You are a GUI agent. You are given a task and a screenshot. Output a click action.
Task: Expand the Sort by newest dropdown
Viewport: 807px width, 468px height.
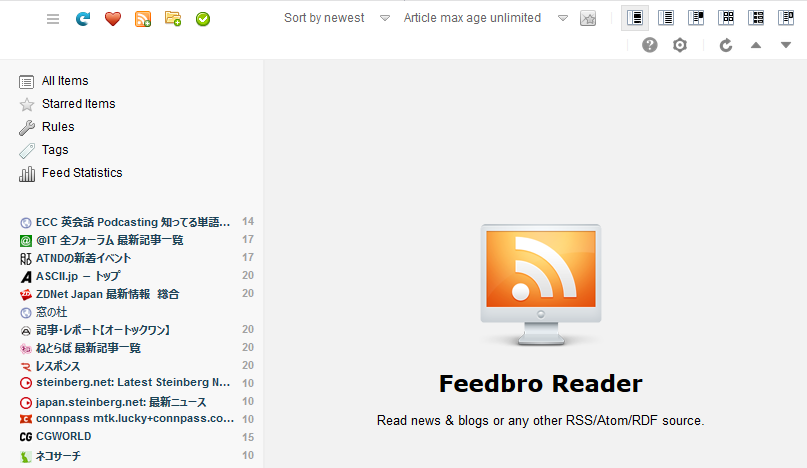click(x=337, y=18)
